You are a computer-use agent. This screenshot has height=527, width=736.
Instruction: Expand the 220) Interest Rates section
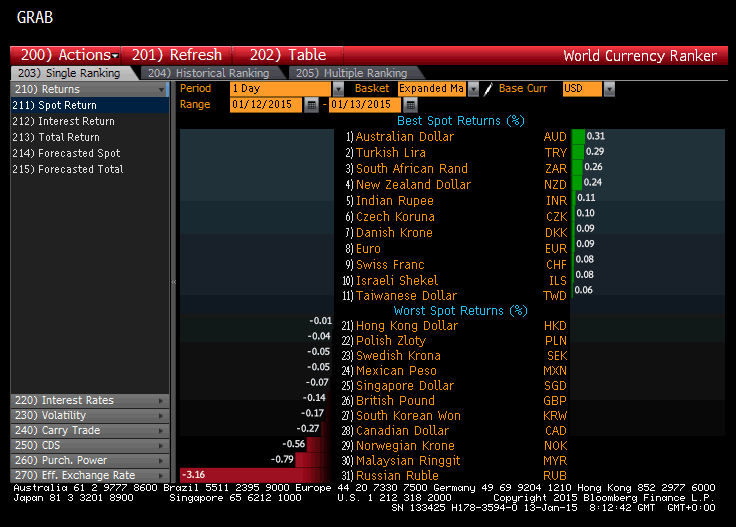pos(90,400)
